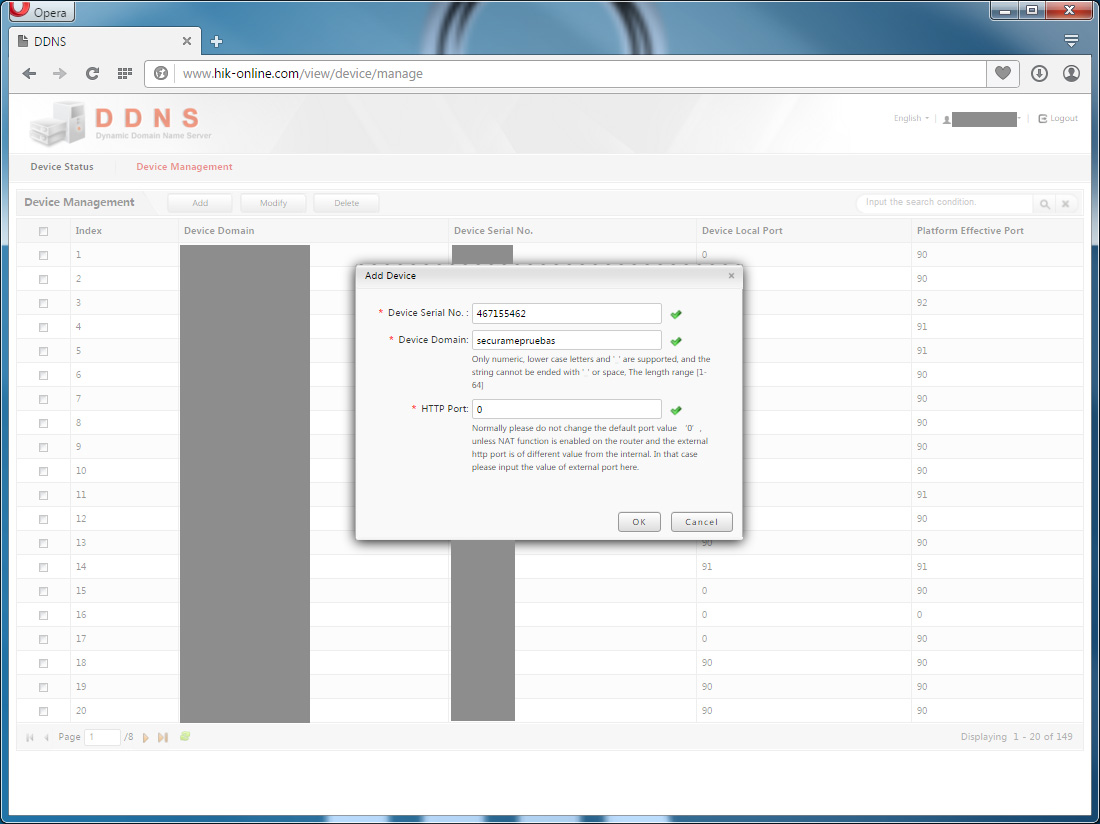
Task: Click the Modify button
Action: [273, 203]
